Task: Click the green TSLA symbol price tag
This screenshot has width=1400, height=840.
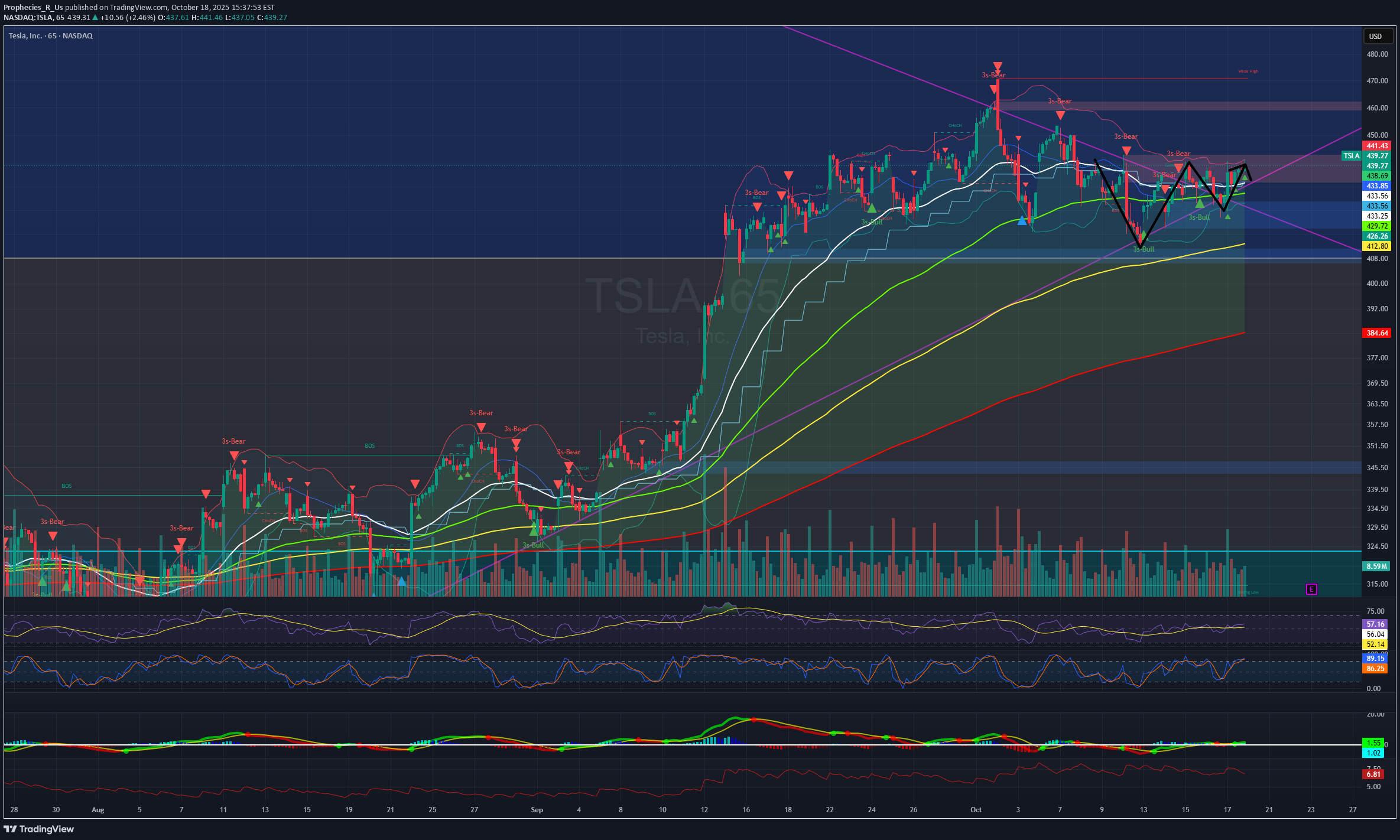Action: 1351,156
